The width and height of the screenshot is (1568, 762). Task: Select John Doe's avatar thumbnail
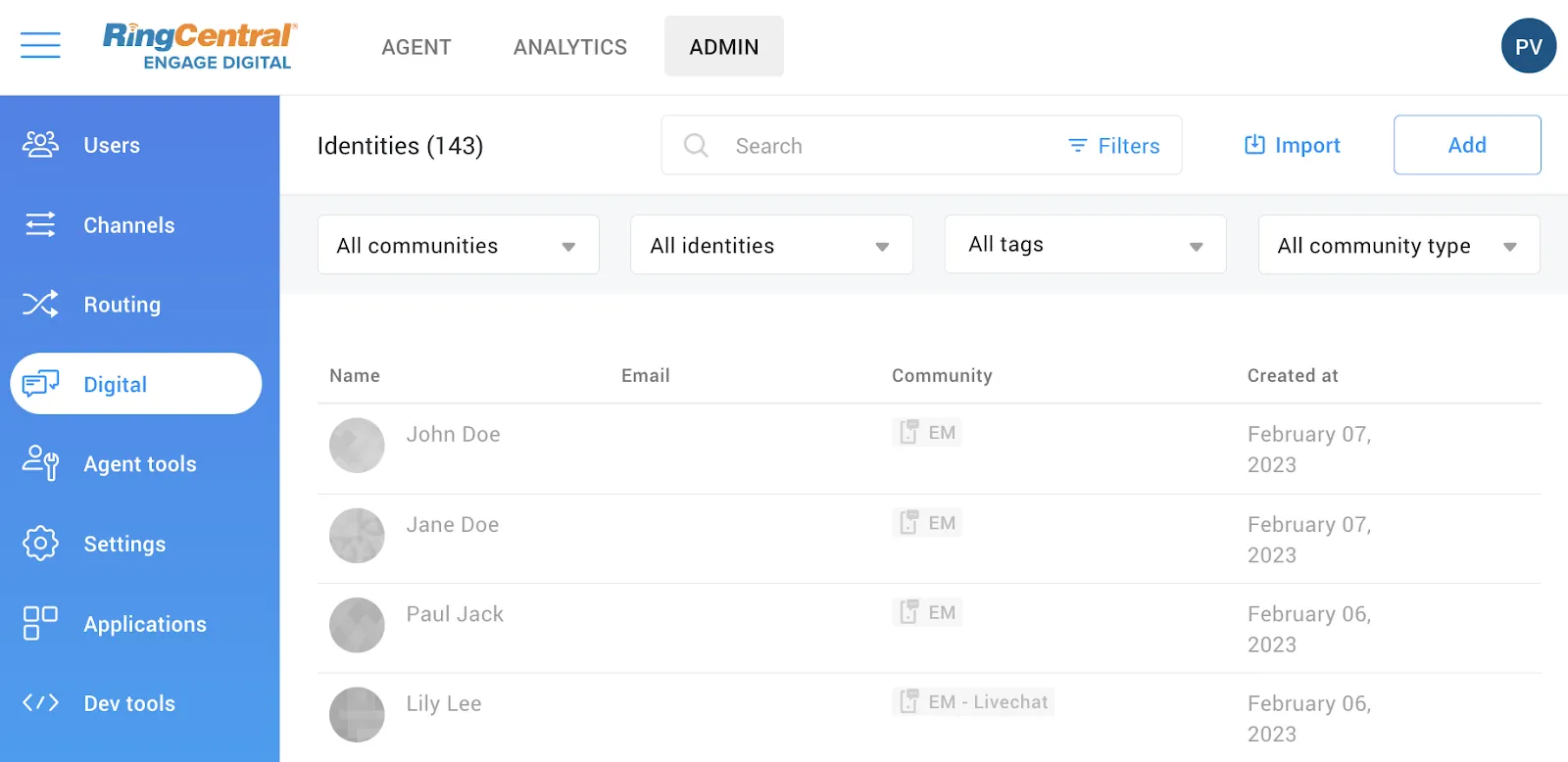pyautogui.click(x=357, y=446)
